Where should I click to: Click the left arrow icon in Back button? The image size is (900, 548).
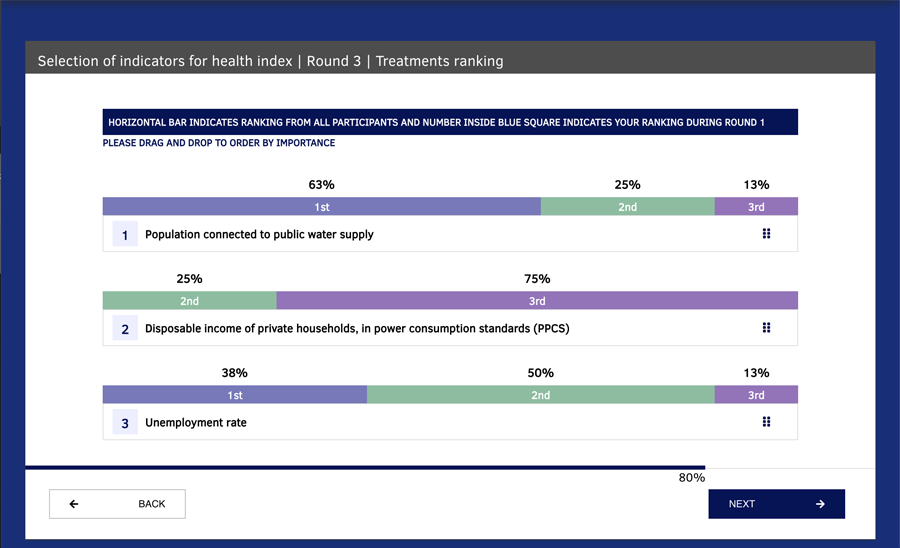click(74, 504)
